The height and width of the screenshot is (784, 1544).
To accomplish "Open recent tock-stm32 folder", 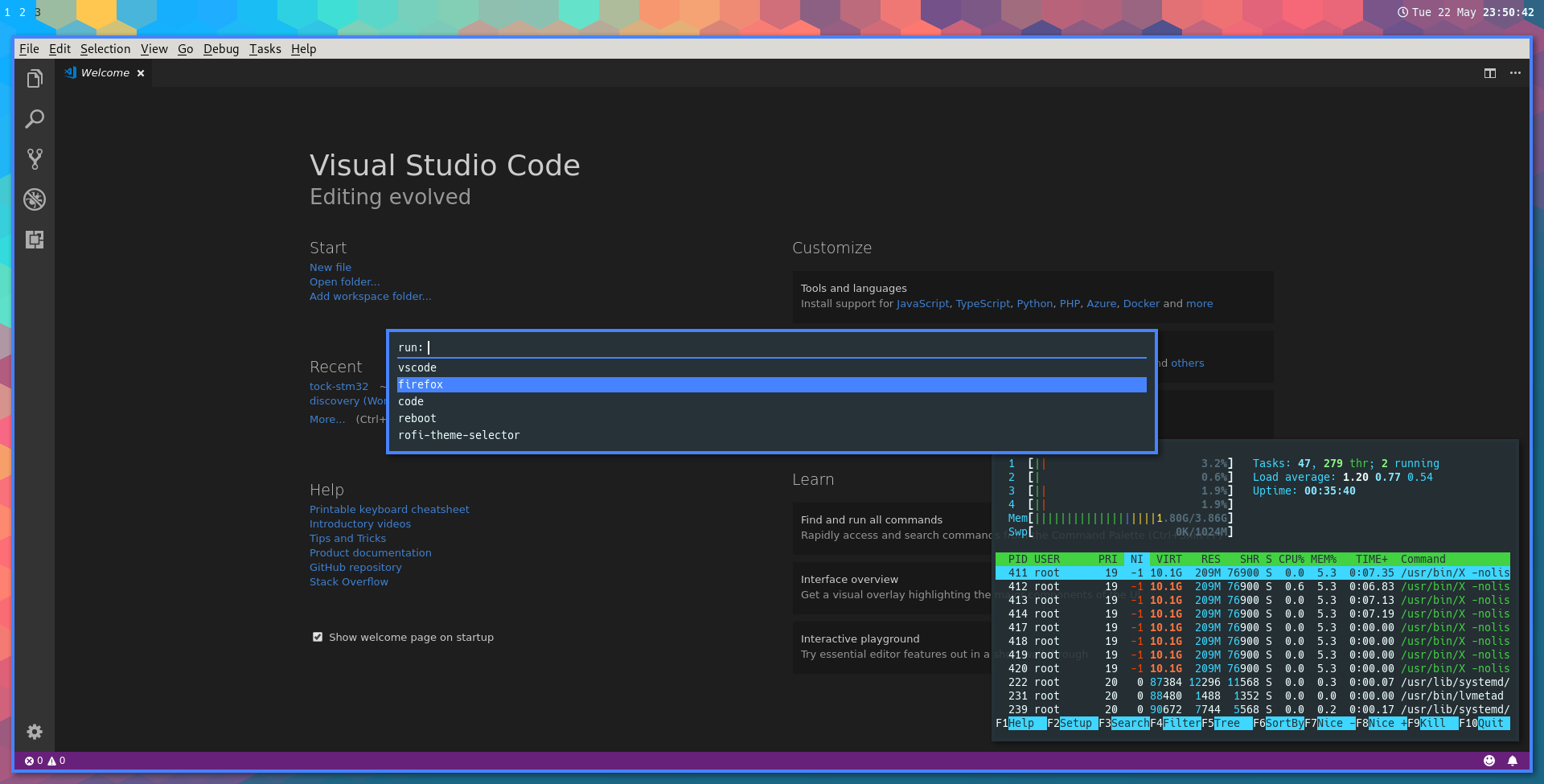I will [x=339, y=387].
